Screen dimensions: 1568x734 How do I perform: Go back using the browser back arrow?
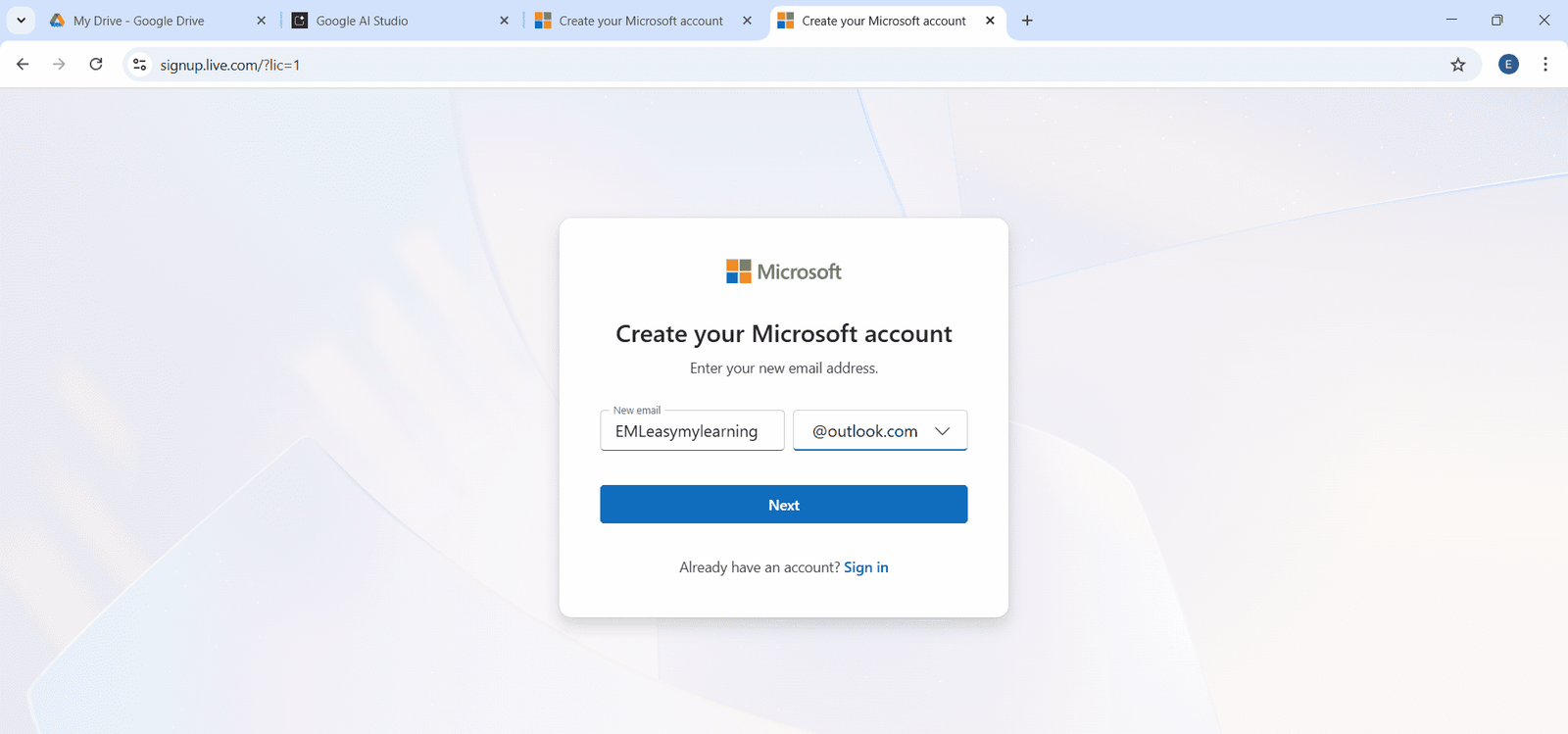pos(23,65)
